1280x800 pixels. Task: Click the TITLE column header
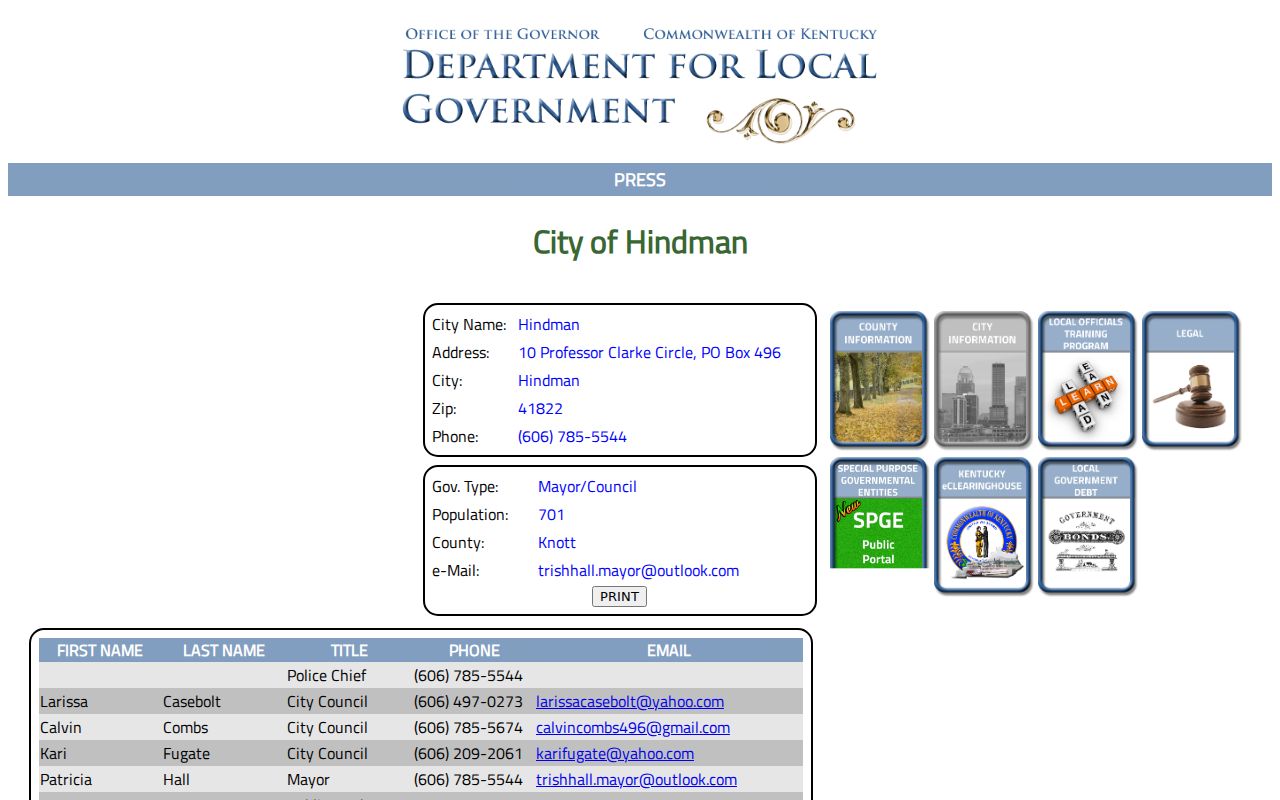click(x=349, y=650)
